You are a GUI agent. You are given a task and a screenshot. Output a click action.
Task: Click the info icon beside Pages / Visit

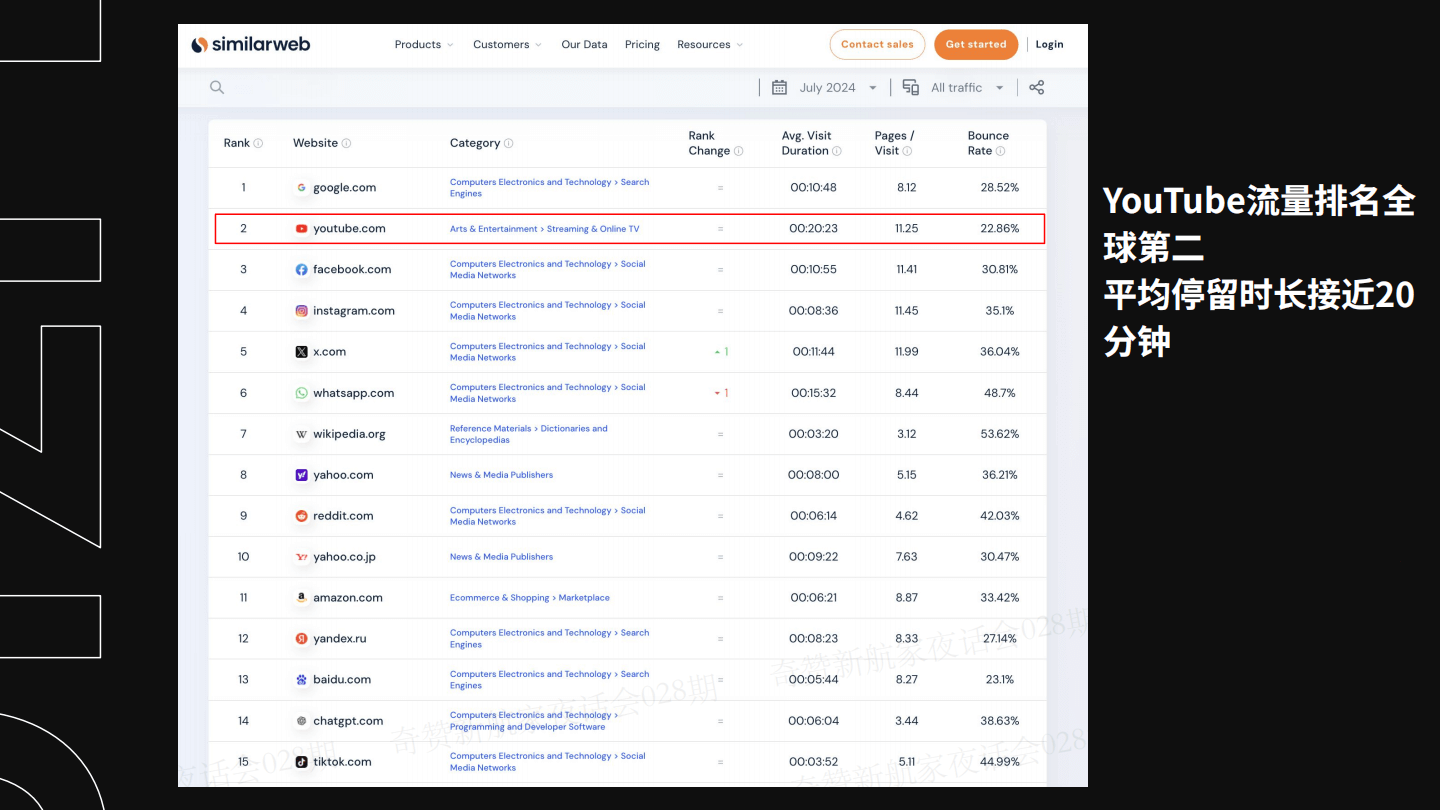tap(908, 151)
